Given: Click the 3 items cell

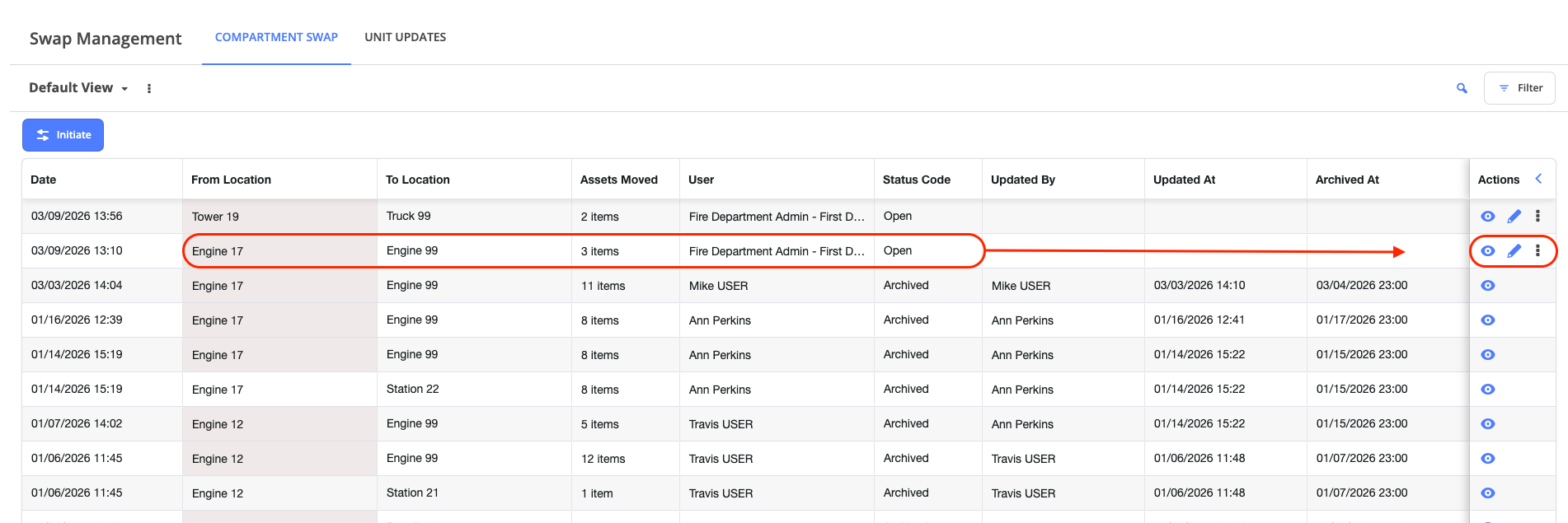Looking at the screenshot, I should click(x=626, y=251).
